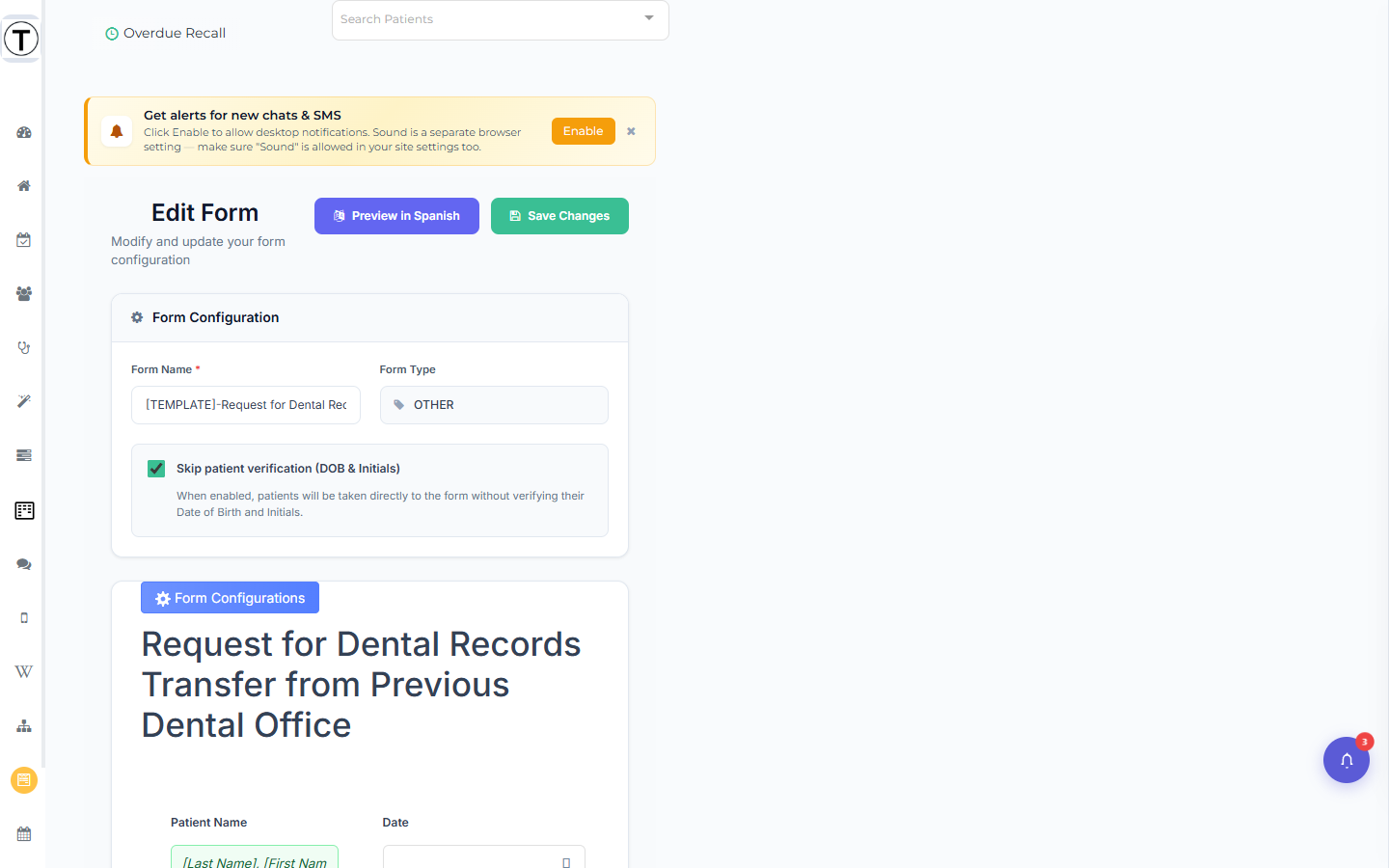Open the calendar-check icon in sidebar

tap(24, 240)
